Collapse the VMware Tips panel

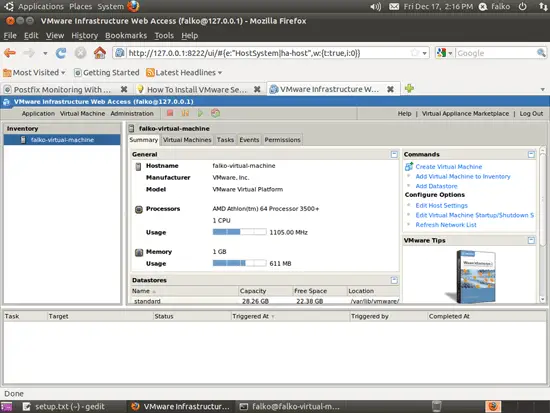point(531,240)
